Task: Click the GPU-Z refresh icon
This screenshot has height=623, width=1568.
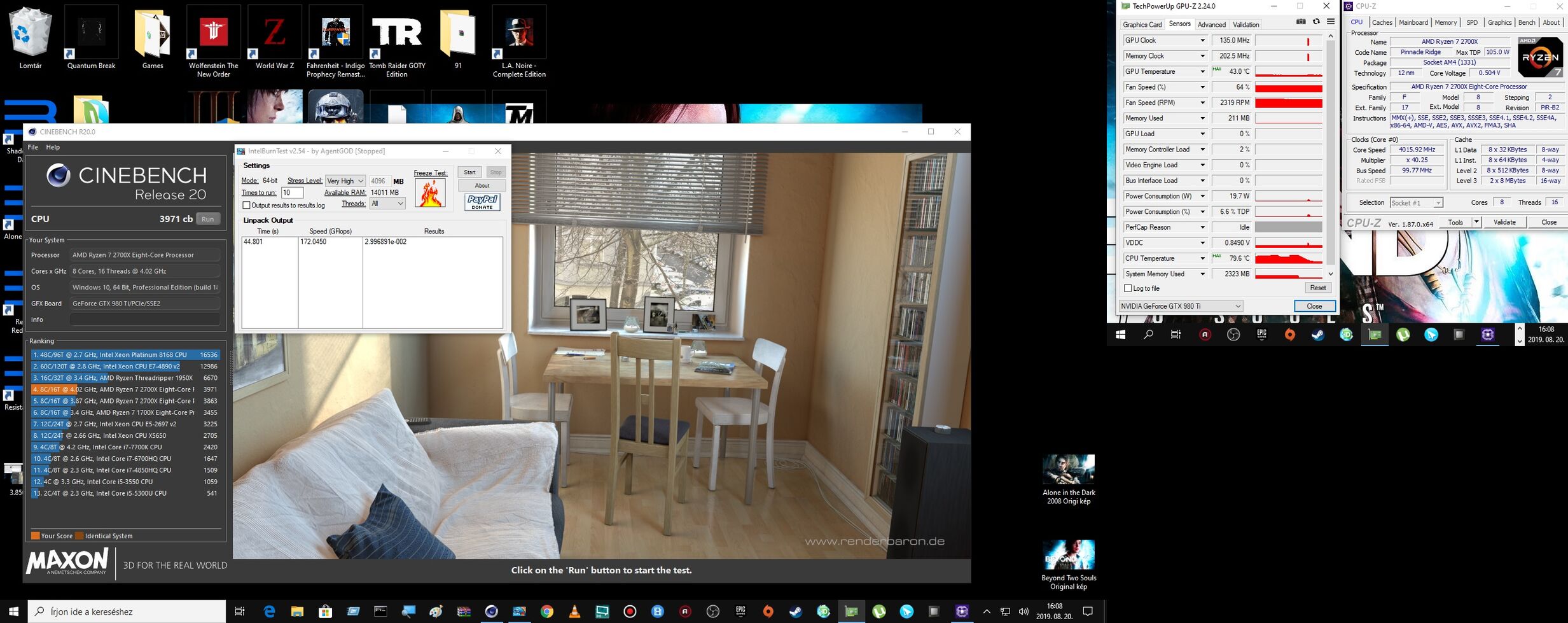Action: 1316,22
